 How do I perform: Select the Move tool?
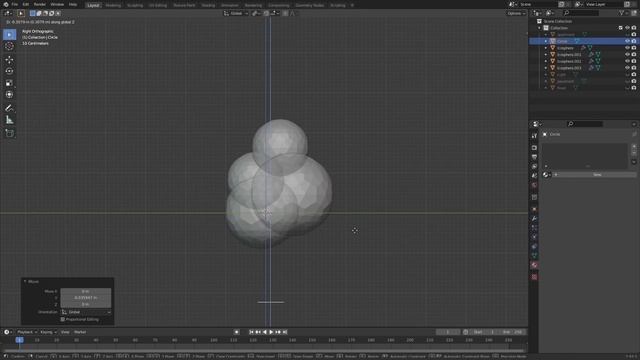click(x=9, y=60)
